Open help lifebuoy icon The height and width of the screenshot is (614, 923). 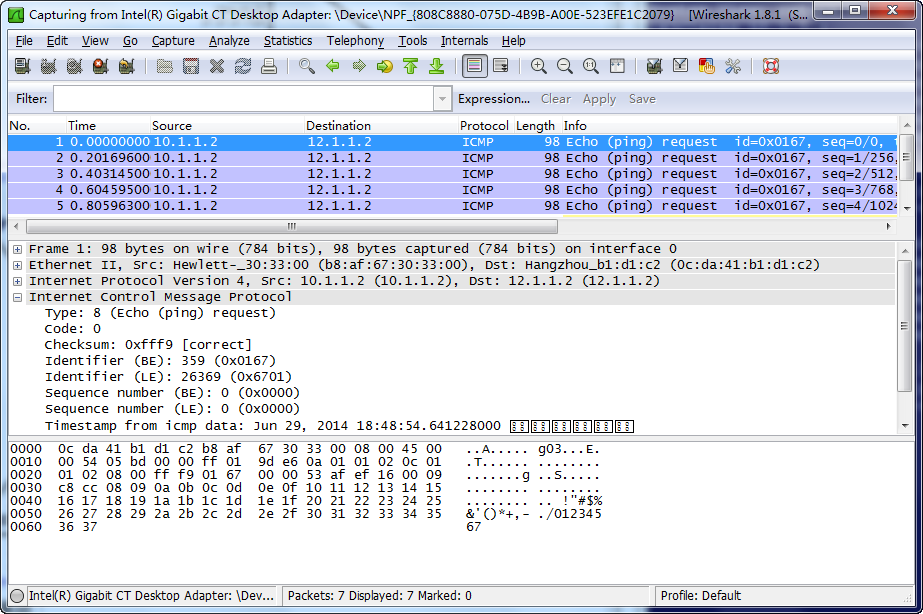coord(771,66)
